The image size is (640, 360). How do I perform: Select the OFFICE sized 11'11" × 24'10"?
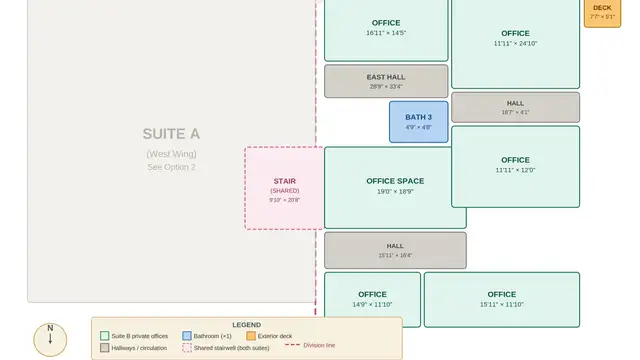pyautogui.click(x=516, y=43)
